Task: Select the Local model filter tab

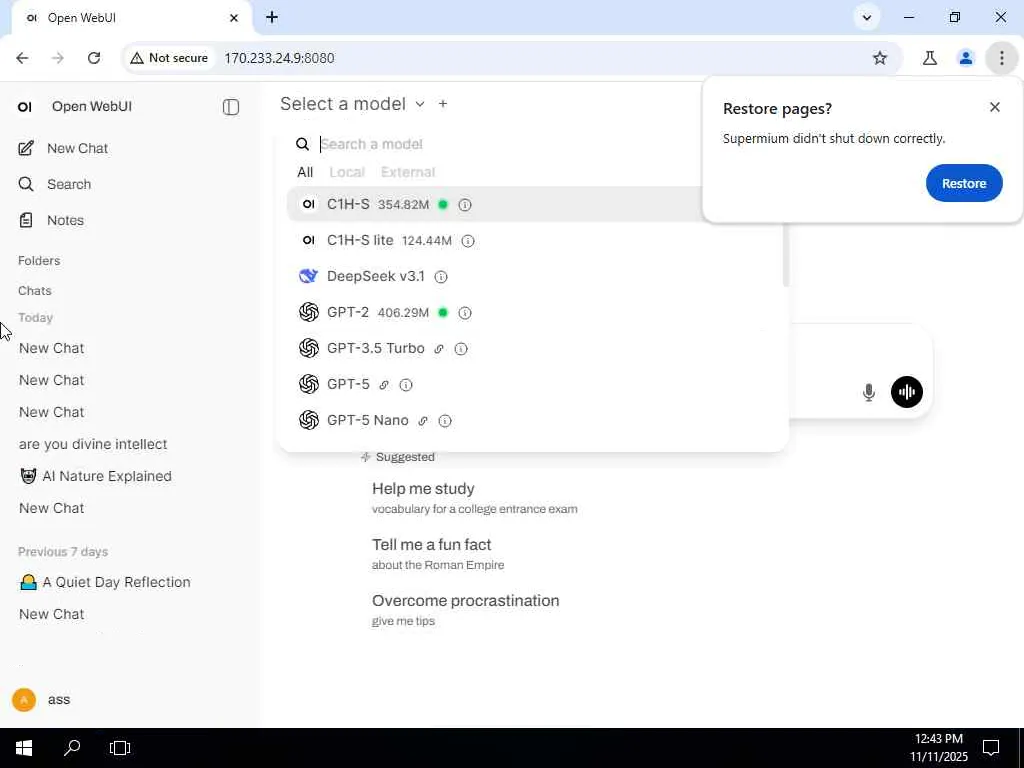Action: (x=347, y=172)
